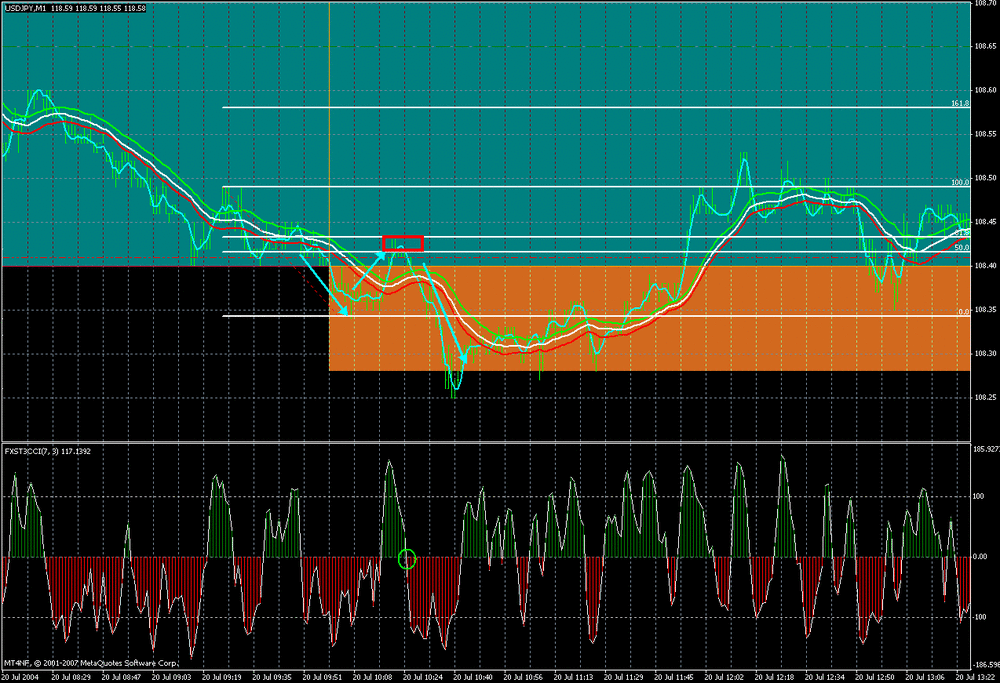Click the 20 Jul 10:40 time label
This screenshot has height=683, width=1000.
click(473, 677)
